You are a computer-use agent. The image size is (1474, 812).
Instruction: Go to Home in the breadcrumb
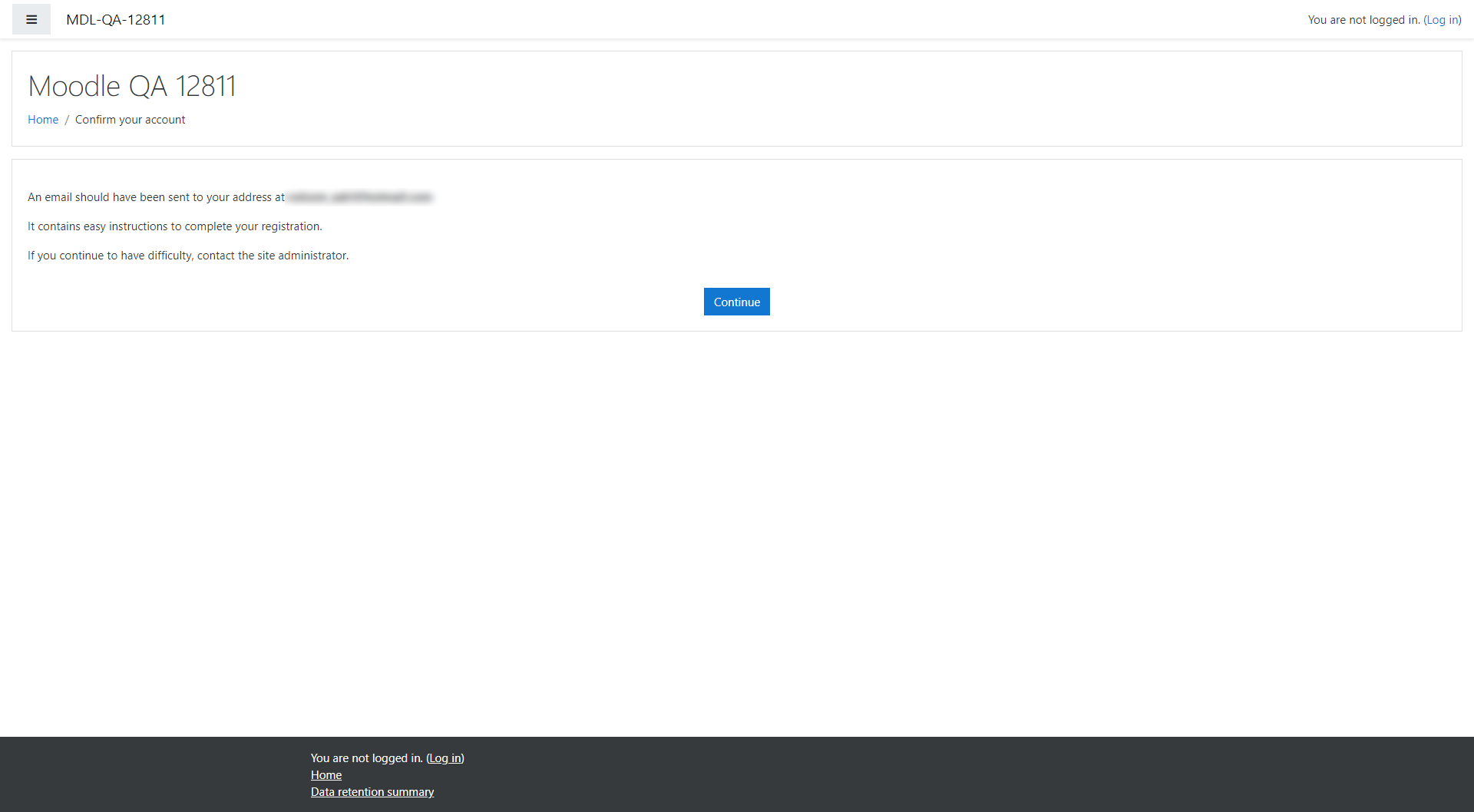43,120
